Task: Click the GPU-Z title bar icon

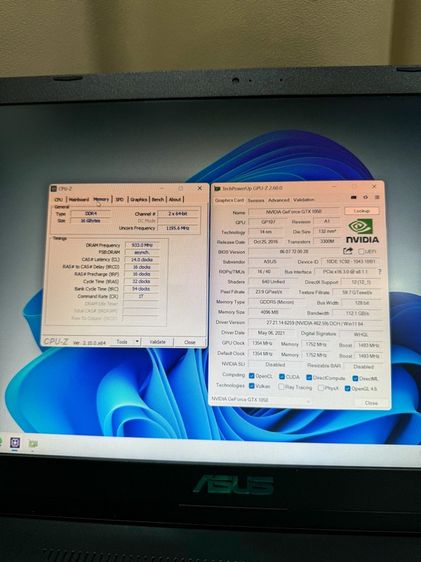Action: 217,189
